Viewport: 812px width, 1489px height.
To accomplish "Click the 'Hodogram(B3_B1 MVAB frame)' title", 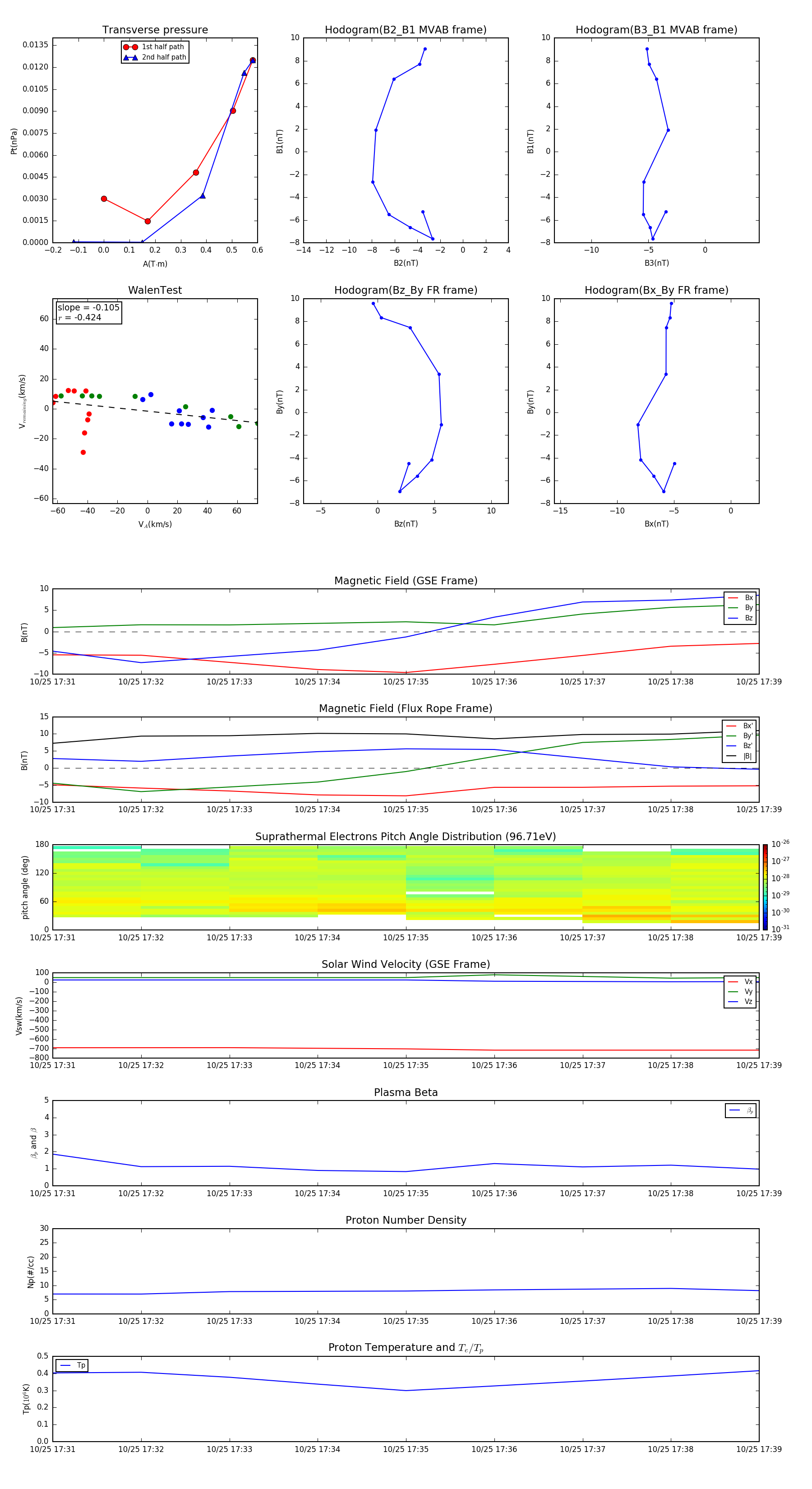I will pyautogui.click(x=656, y=30).
